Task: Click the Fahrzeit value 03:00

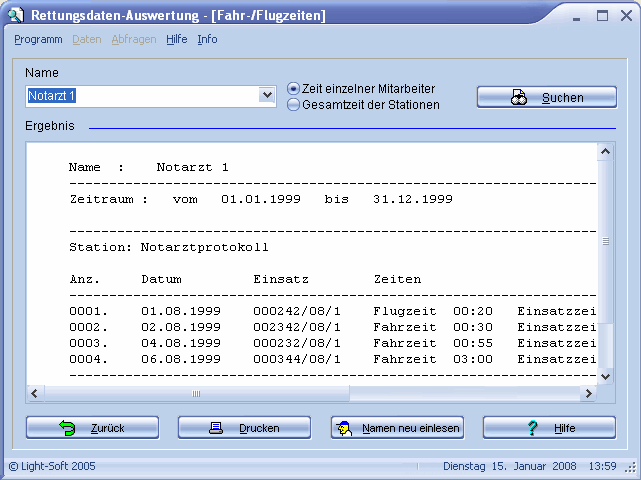Action: (473, 359)
